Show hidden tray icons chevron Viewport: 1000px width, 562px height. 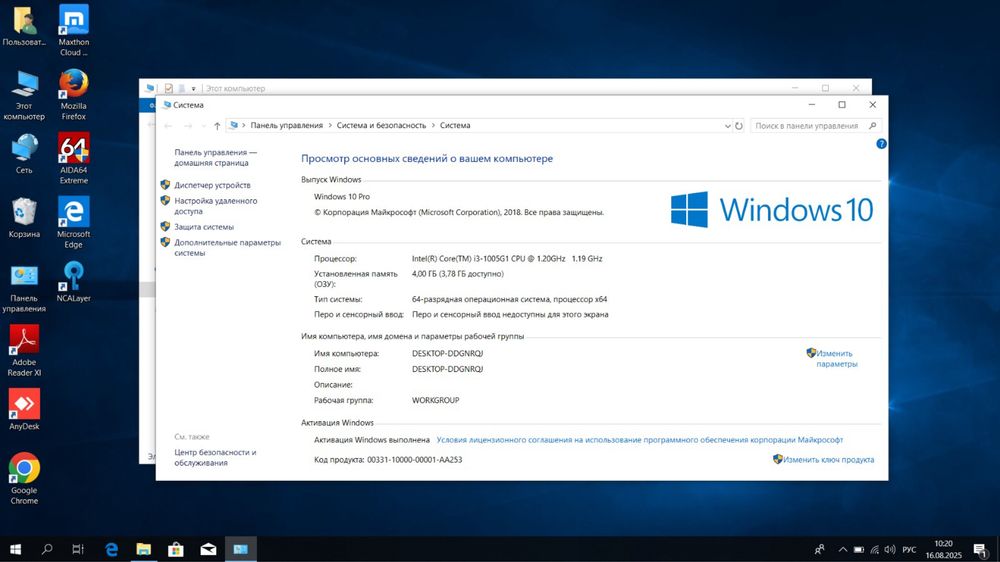point(842,549)
